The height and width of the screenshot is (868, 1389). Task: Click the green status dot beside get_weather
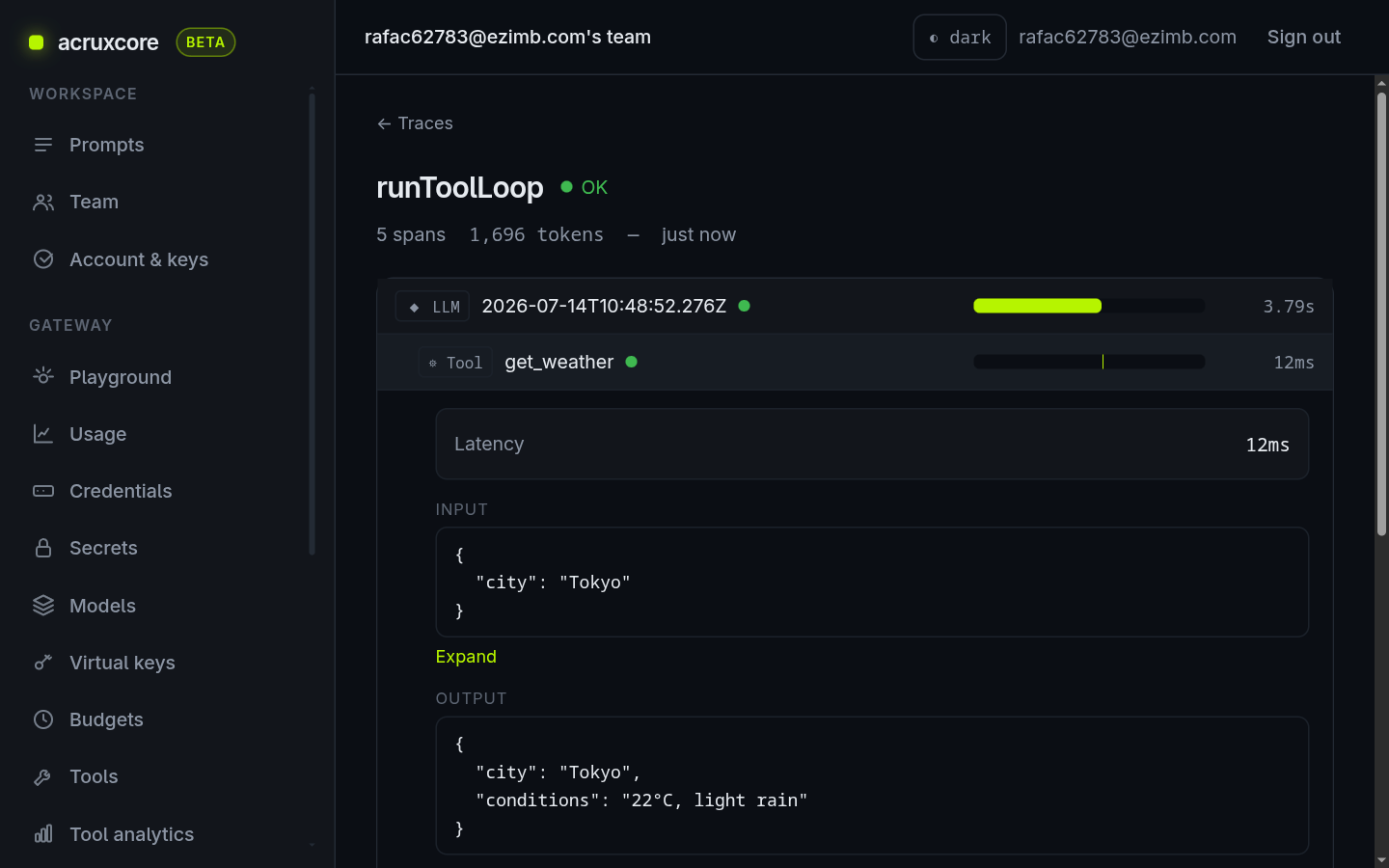[632, 362]
